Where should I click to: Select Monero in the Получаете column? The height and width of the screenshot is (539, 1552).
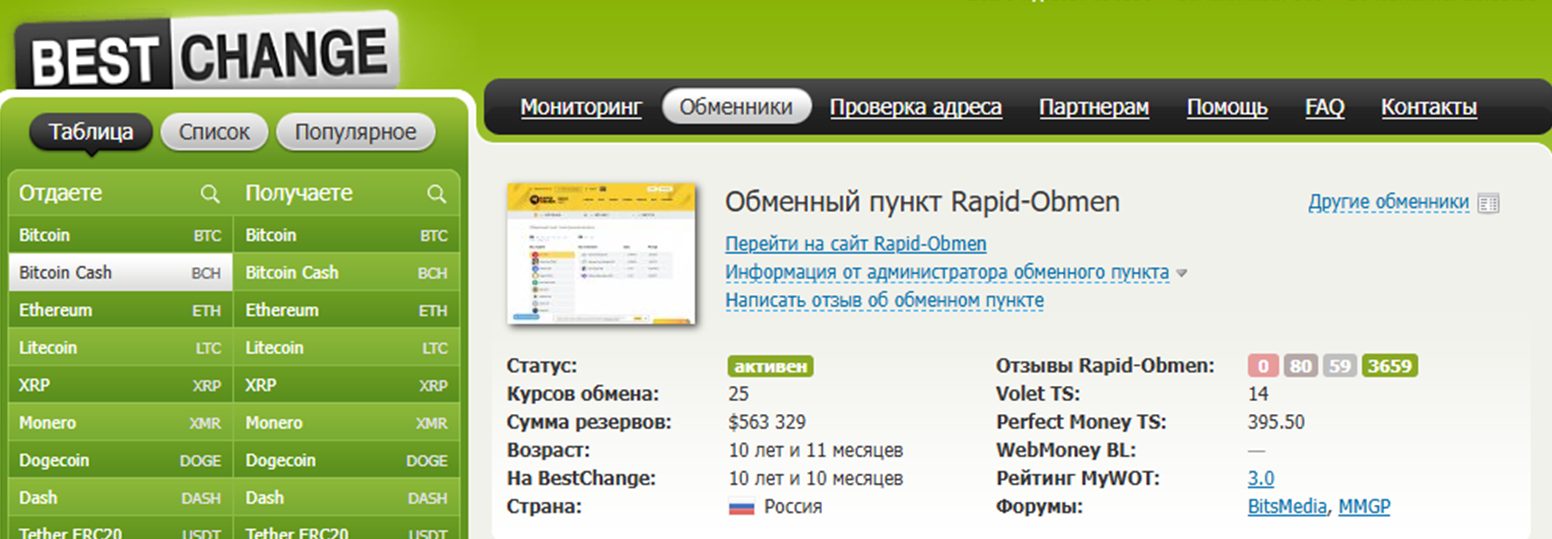pos(346,423)
